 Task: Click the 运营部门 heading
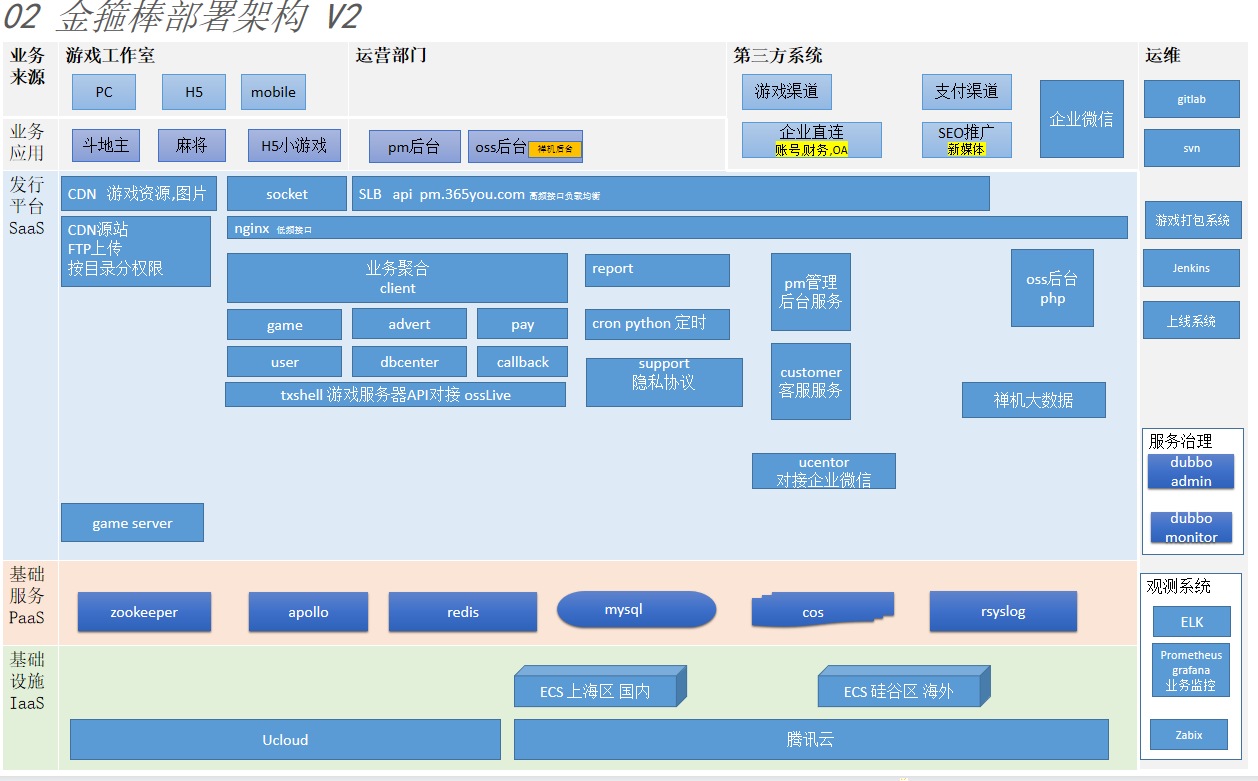[391, 56]
